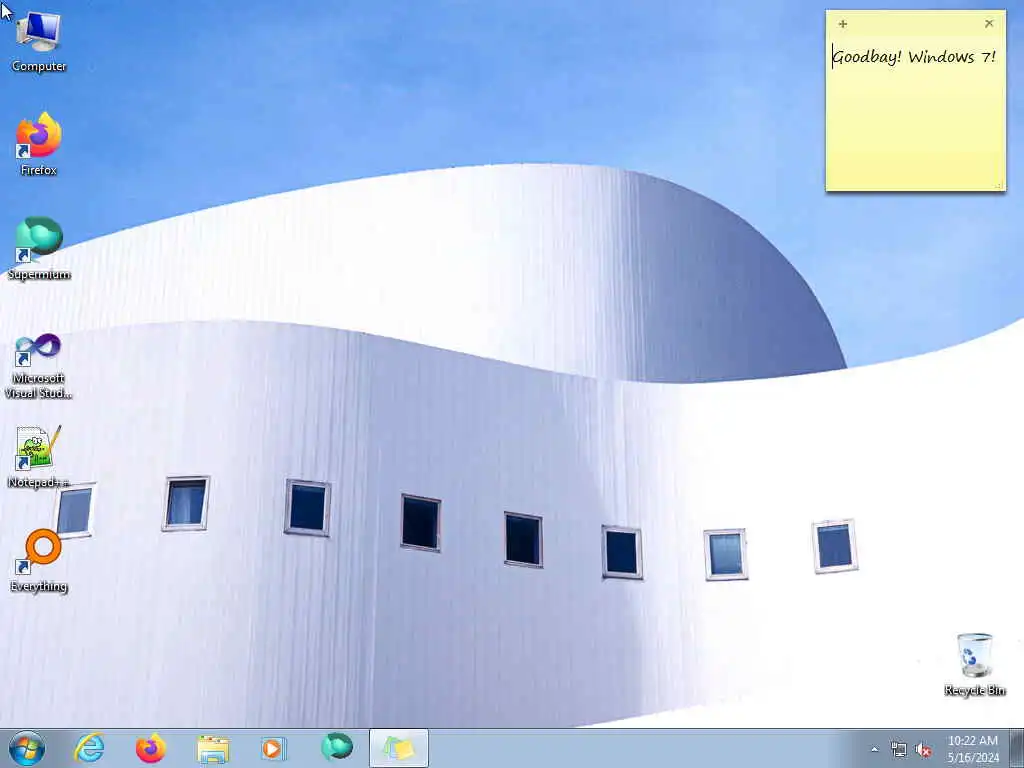Launch Internet Explorer from the taskbar
The image size is (1024, 768).
pyautogui.click(x=89, y=748)
